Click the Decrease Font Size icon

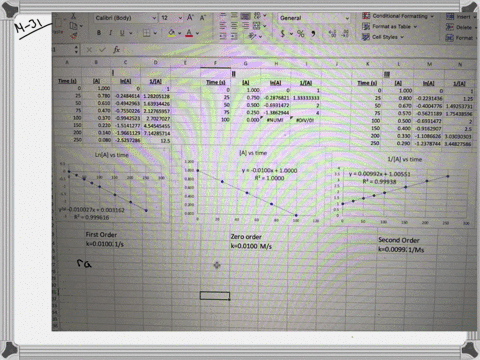202,18
